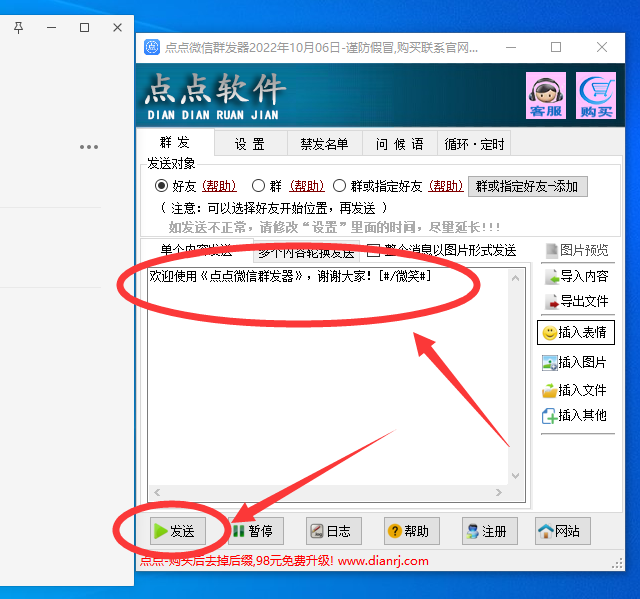Click 群或指定好友-添加 button

[527, 186]
